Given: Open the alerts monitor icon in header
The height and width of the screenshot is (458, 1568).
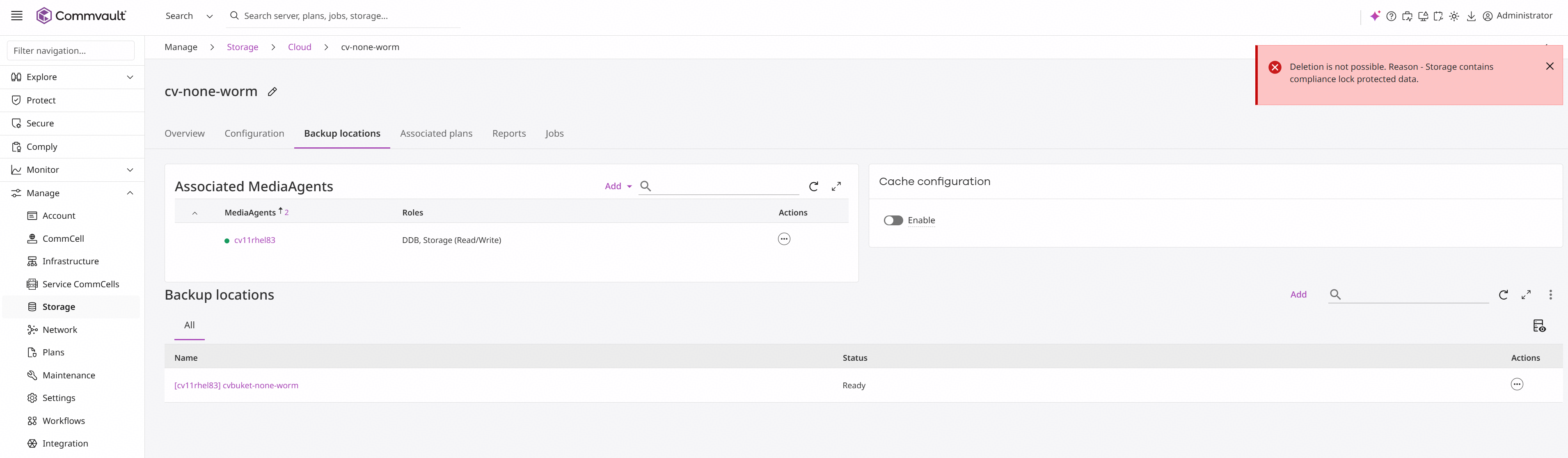Looking at the screenshot, I should [1422, 16].
